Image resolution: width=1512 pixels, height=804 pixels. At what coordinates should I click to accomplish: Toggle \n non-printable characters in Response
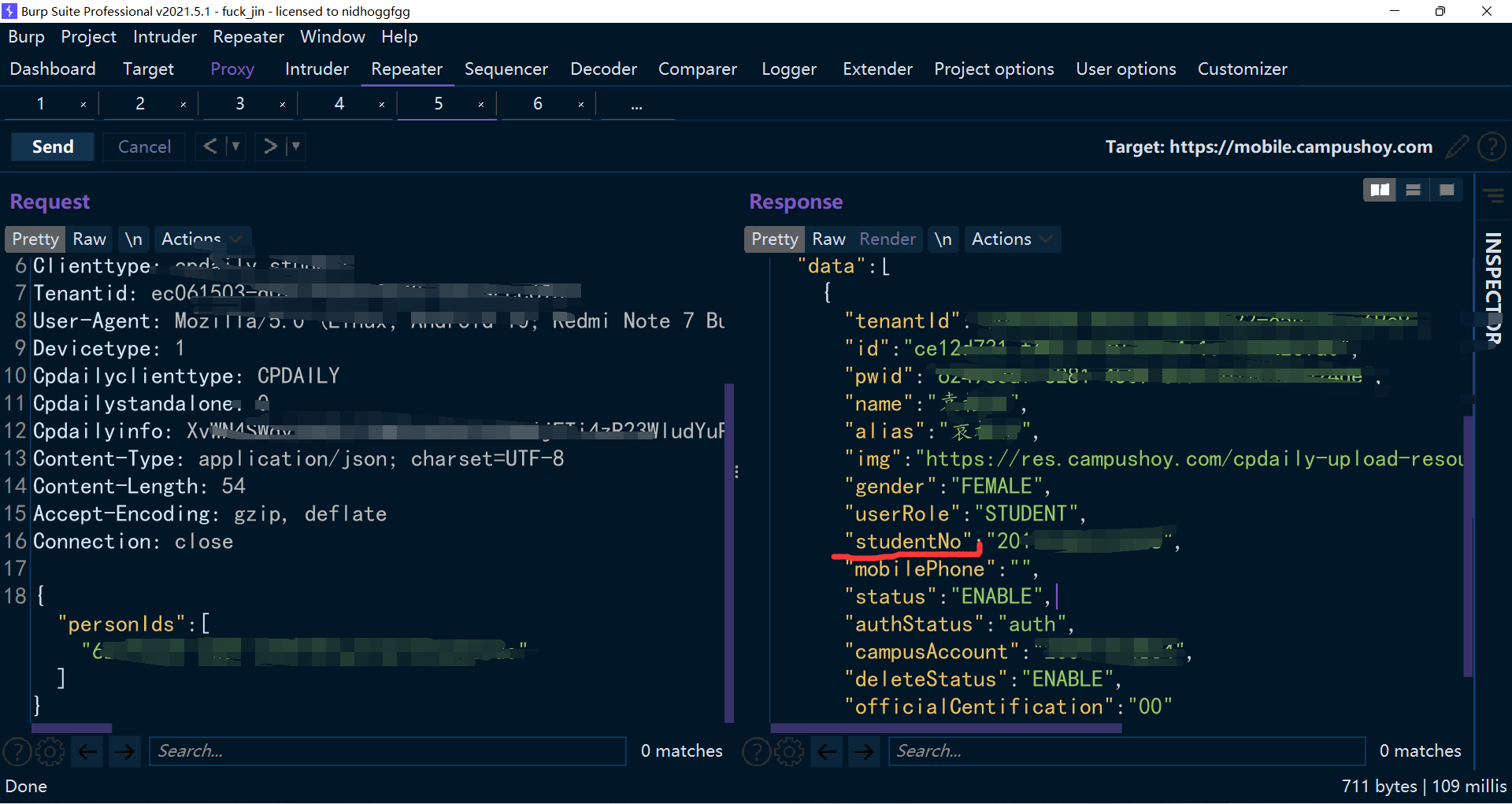(x=943, y=239)
